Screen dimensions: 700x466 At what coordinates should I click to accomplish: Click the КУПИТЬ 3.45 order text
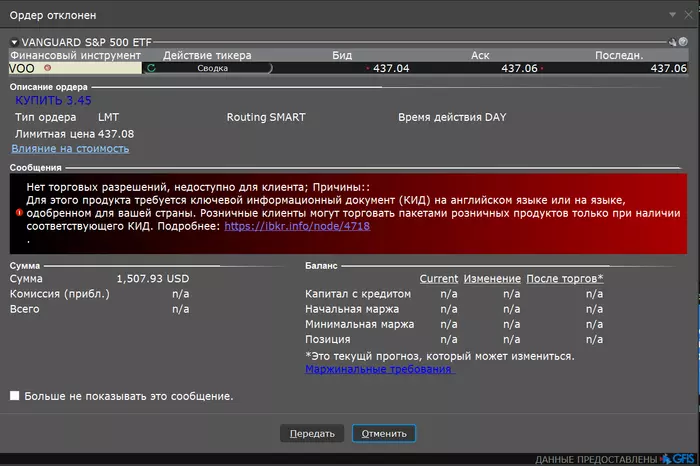(53, 100)
